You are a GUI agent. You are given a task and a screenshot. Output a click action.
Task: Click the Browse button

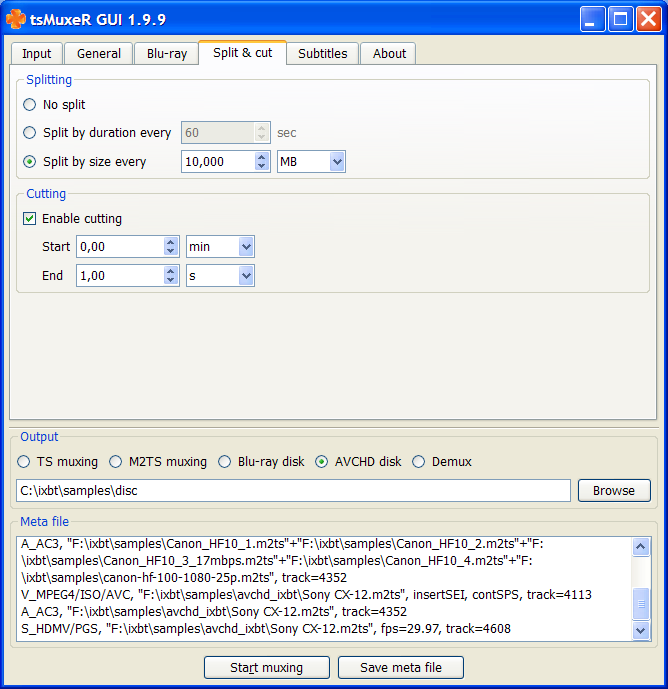[x=614, y=490]
